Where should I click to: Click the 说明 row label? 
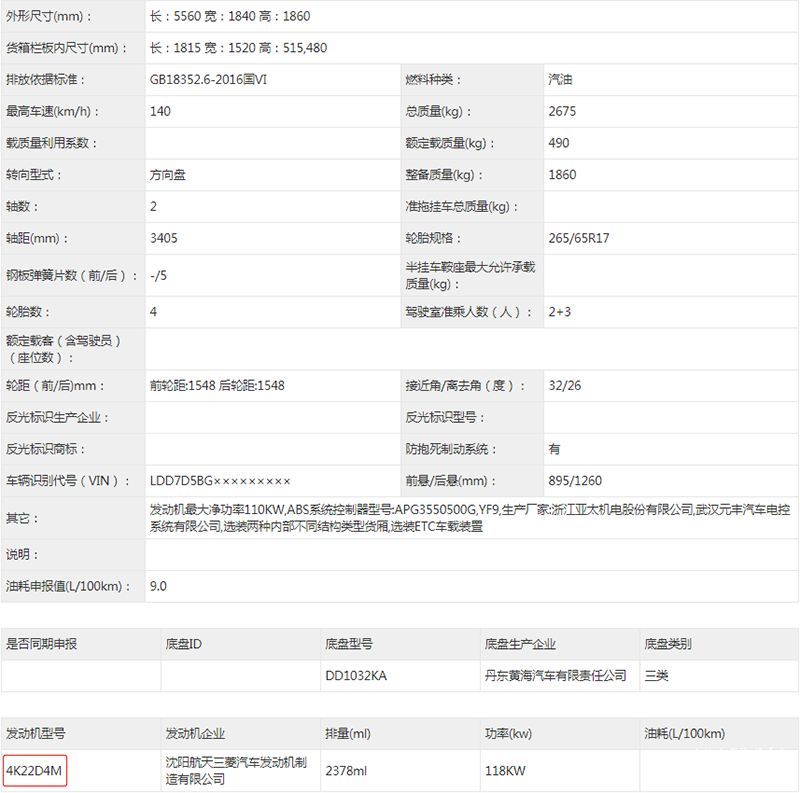[22, 554]
